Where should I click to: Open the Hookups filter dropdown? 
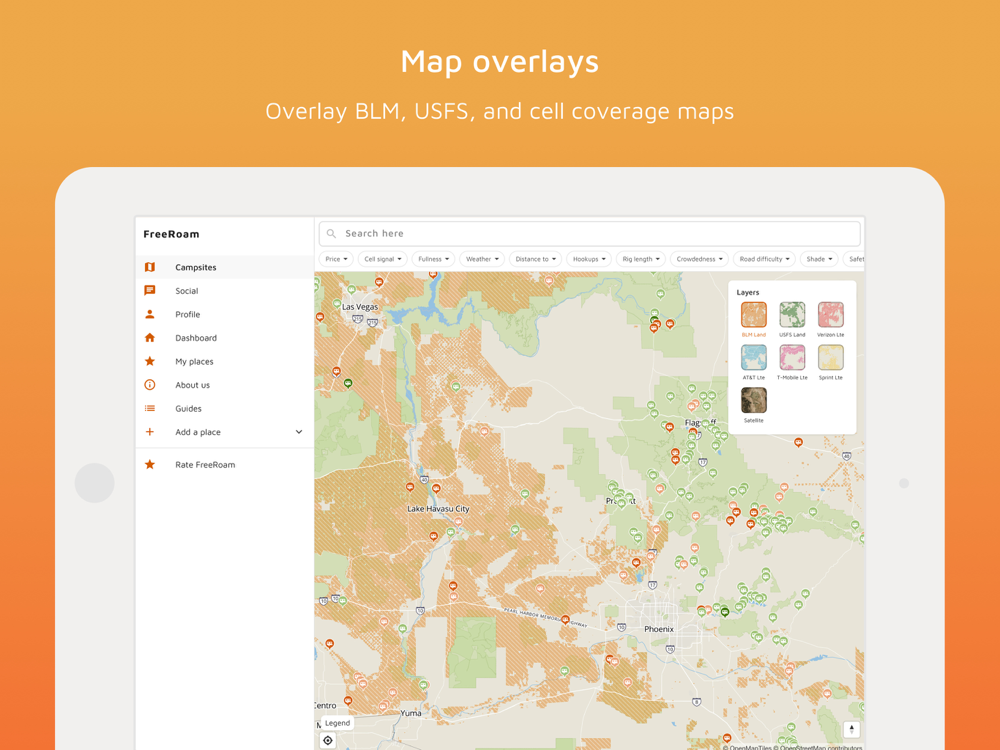589,259
